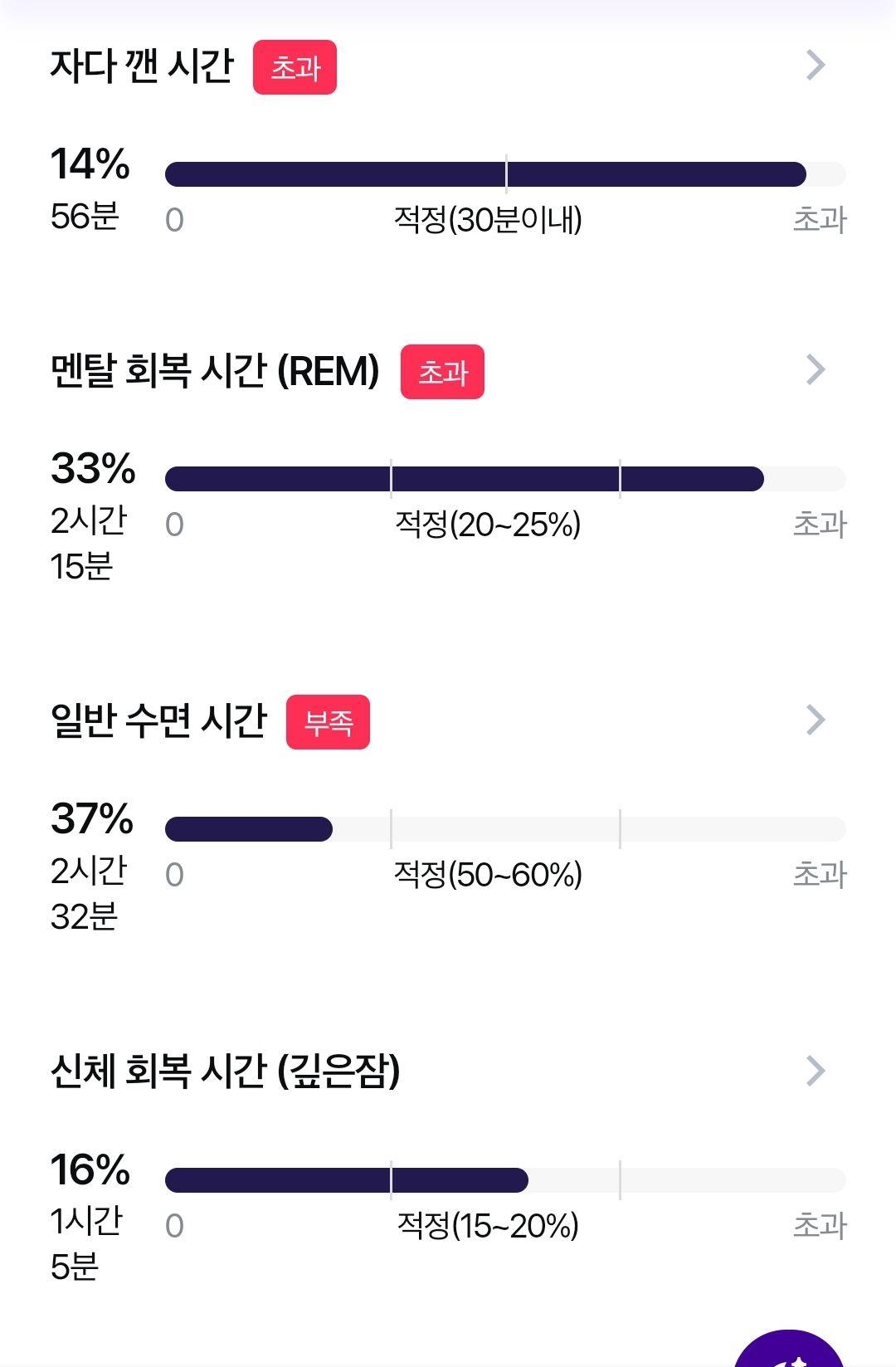The height and width of the screenshot is (1367, 896).
Task: Click the 자다 깬 시간 progress bar
Action: (505, 174)
